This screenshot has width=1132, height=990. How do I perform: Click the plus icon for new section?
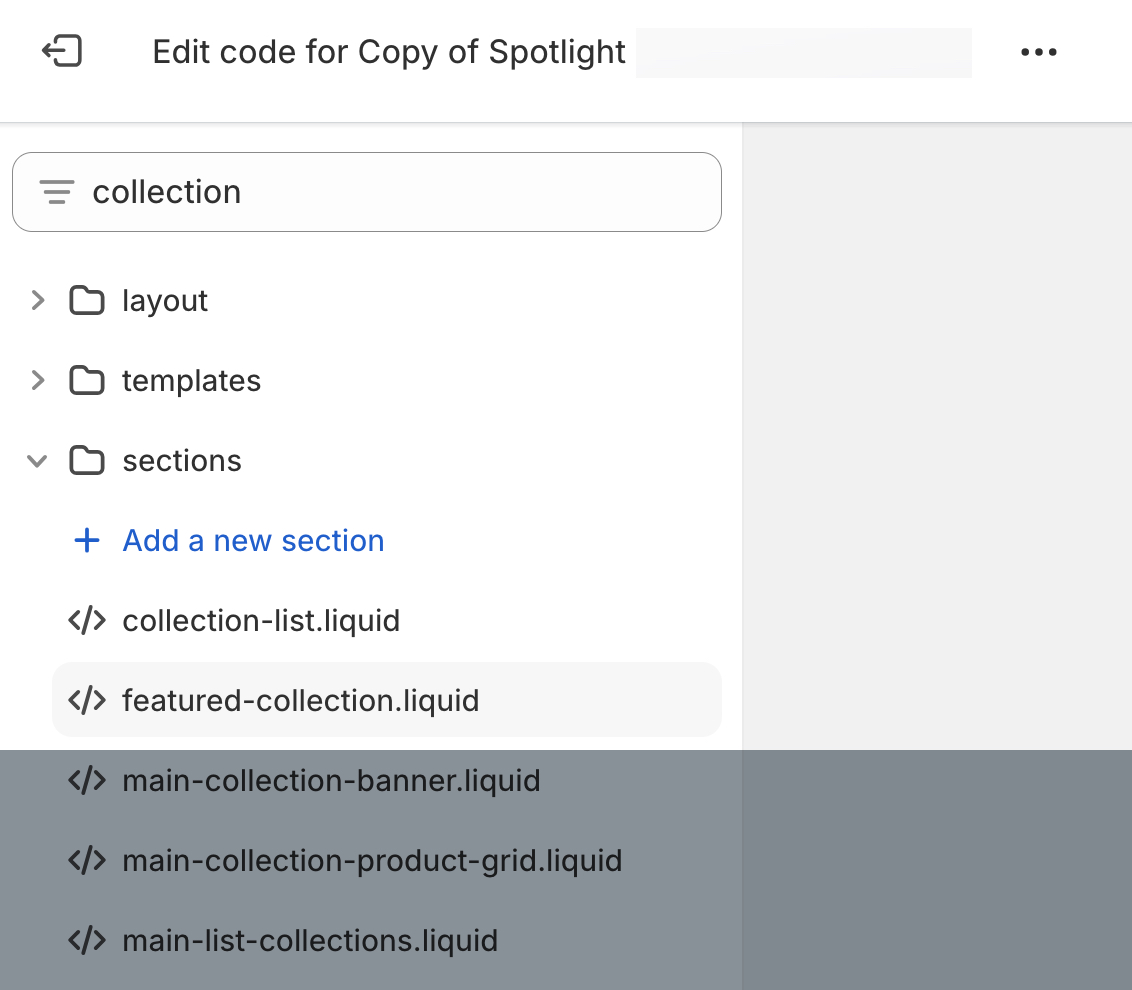pyautogui.click(x=87, y=540)
